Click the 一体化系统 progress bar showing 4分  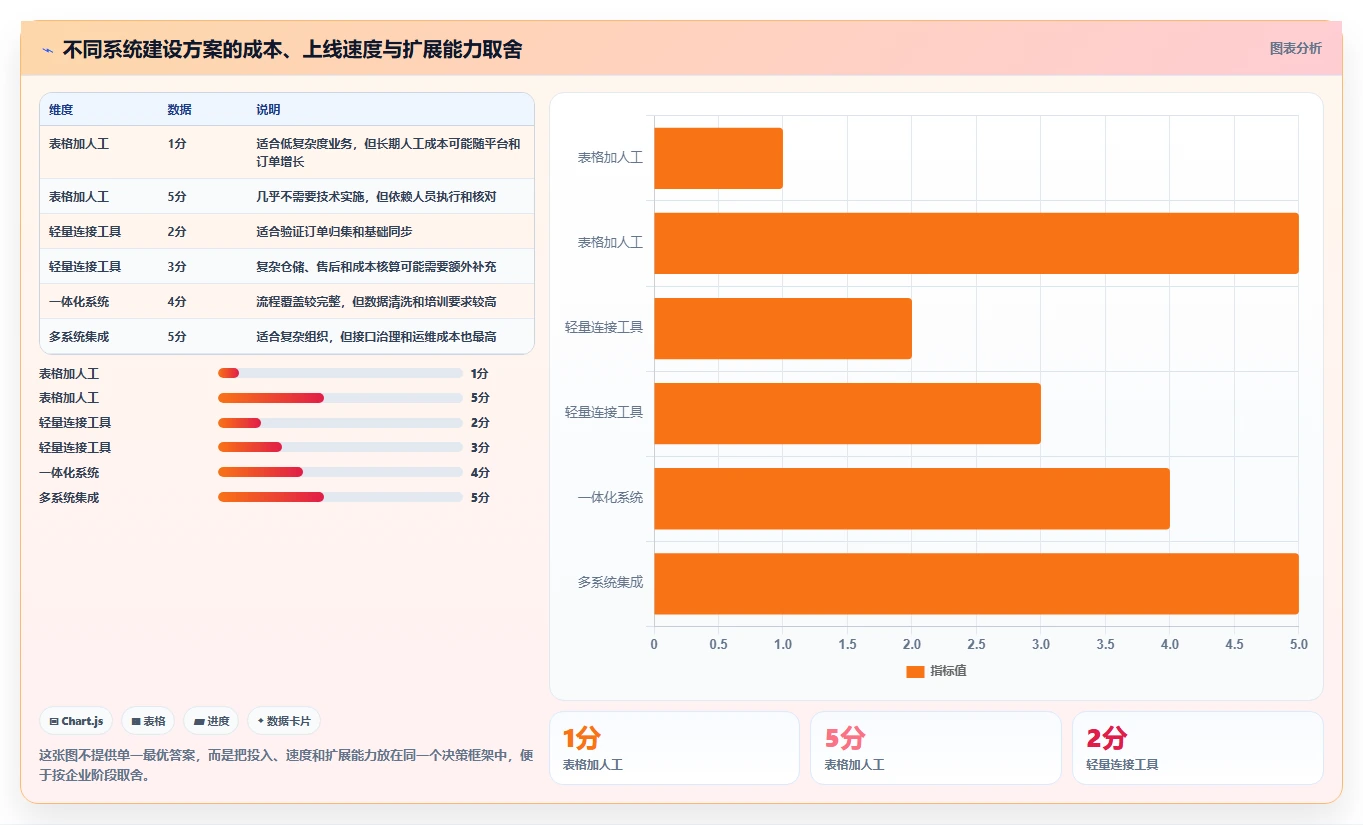[x=340, y=472]
